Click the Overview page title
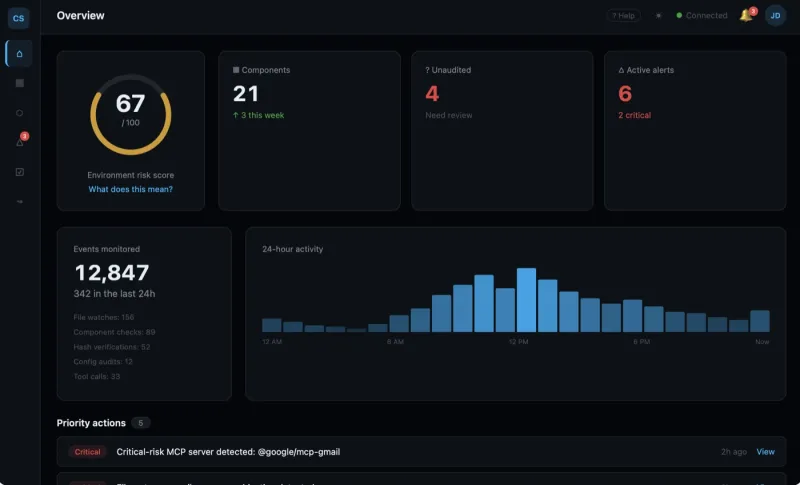 point(81,16)
